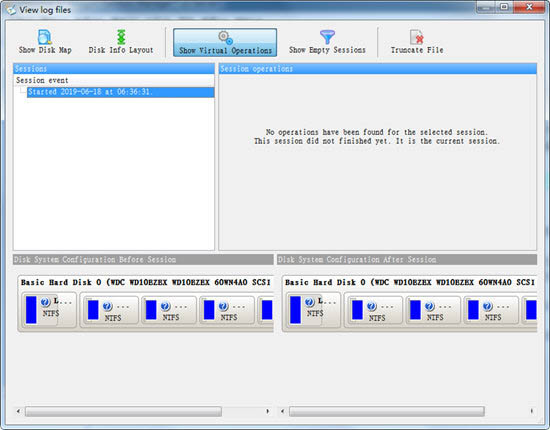Screen dimensions: 550x430
Task: Click the After Session horizontal scrollbar thumb
Action: click(x=387, y=411)
